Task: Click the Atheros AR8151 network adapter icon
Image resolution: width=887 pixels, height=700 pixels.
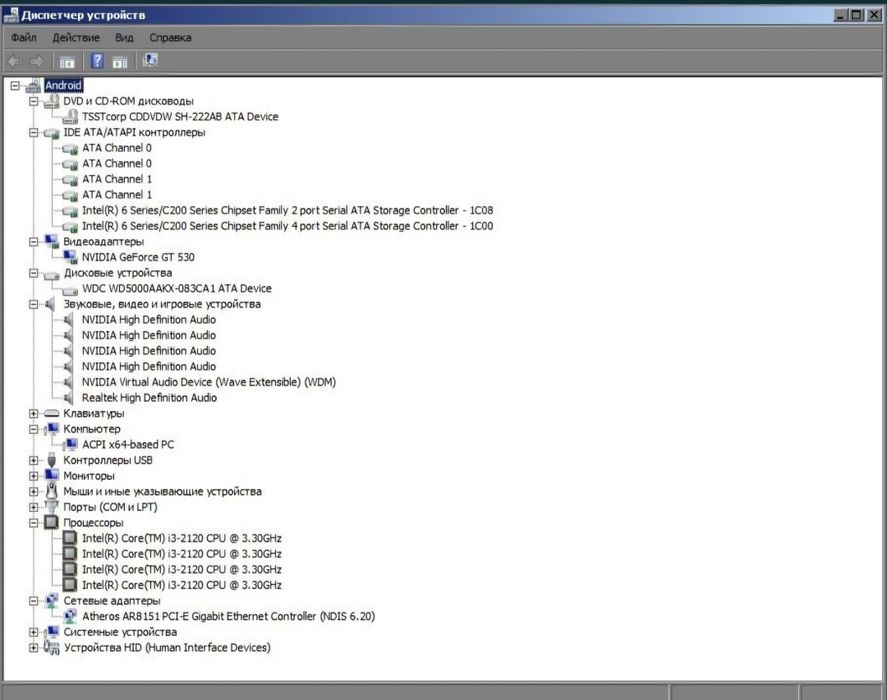Action: (x=71, y=616)
